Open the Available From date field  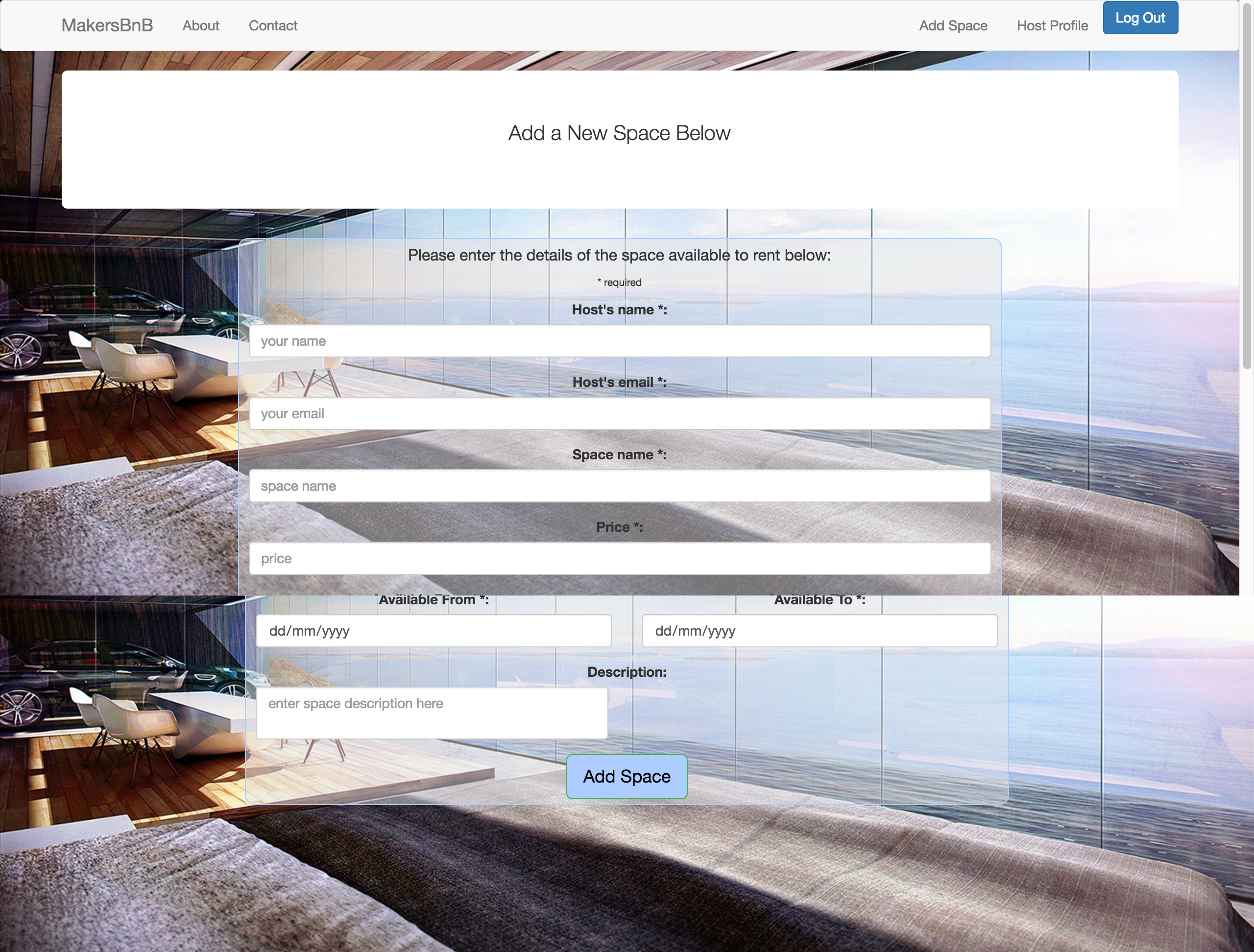[434, 631]
